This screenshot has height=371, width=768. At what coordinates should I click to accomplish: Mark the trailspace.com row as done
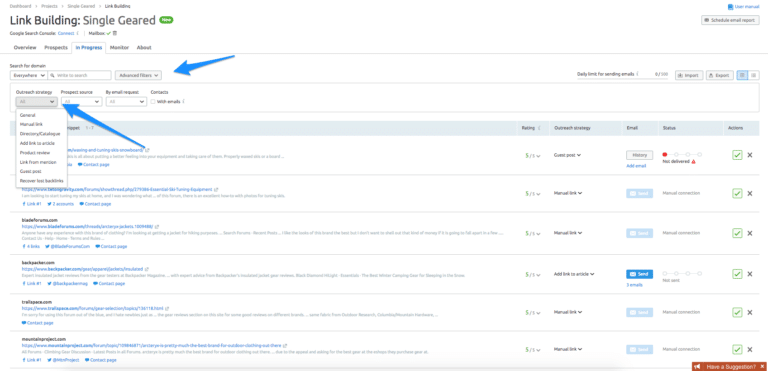coord(737,312)
